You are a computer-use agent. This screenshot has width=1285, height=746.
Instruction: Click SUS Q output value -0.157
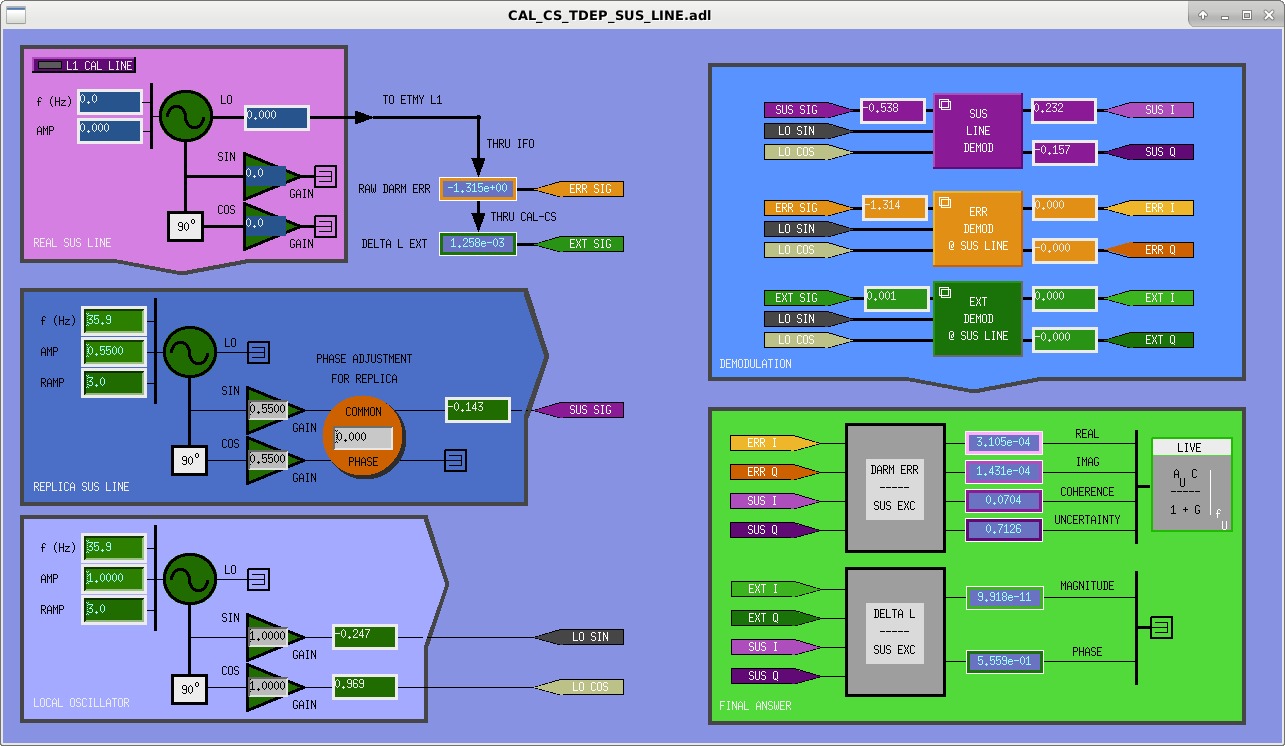pos(1064,152)
